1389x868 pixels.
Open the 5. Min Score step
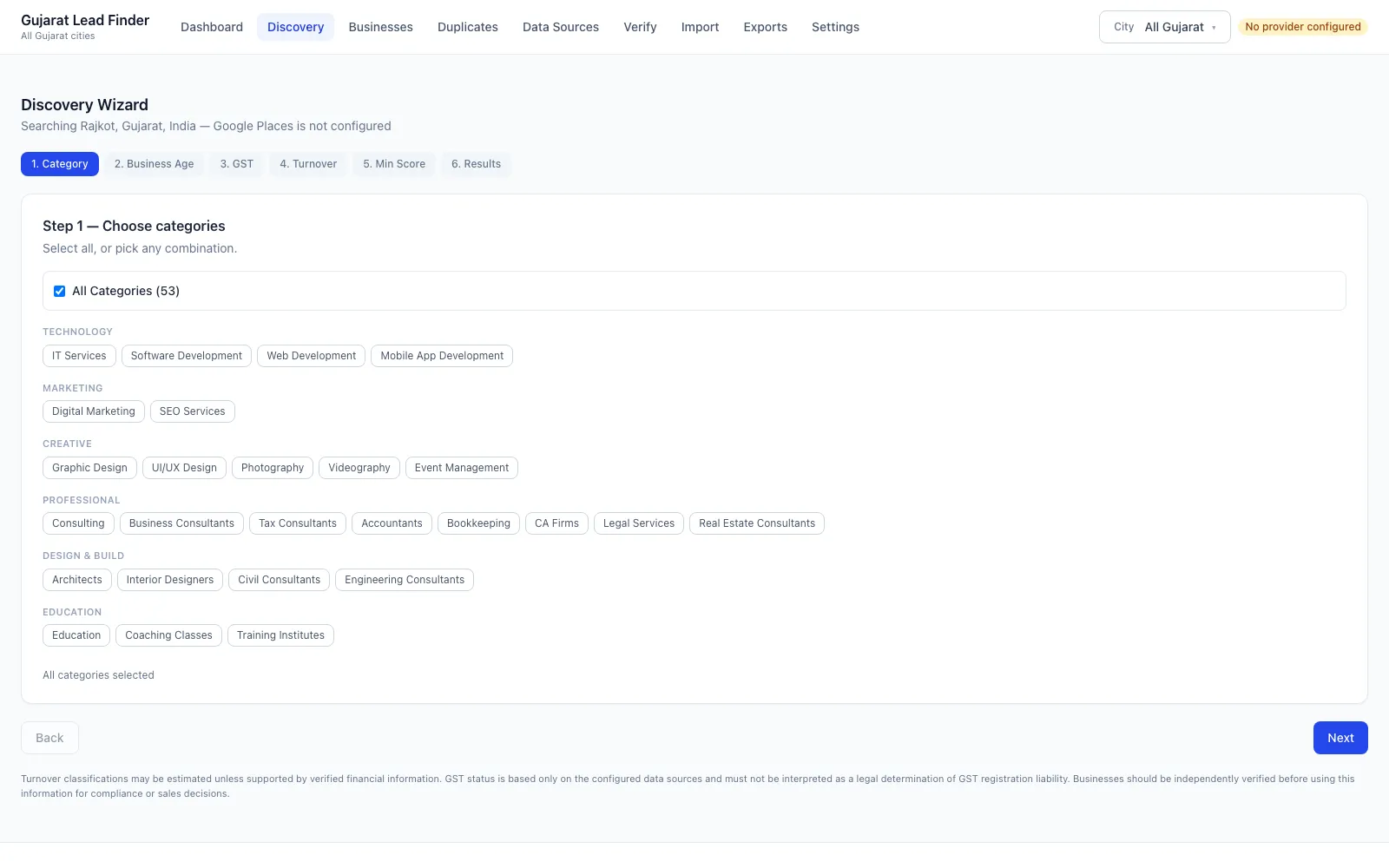point(394,164)
